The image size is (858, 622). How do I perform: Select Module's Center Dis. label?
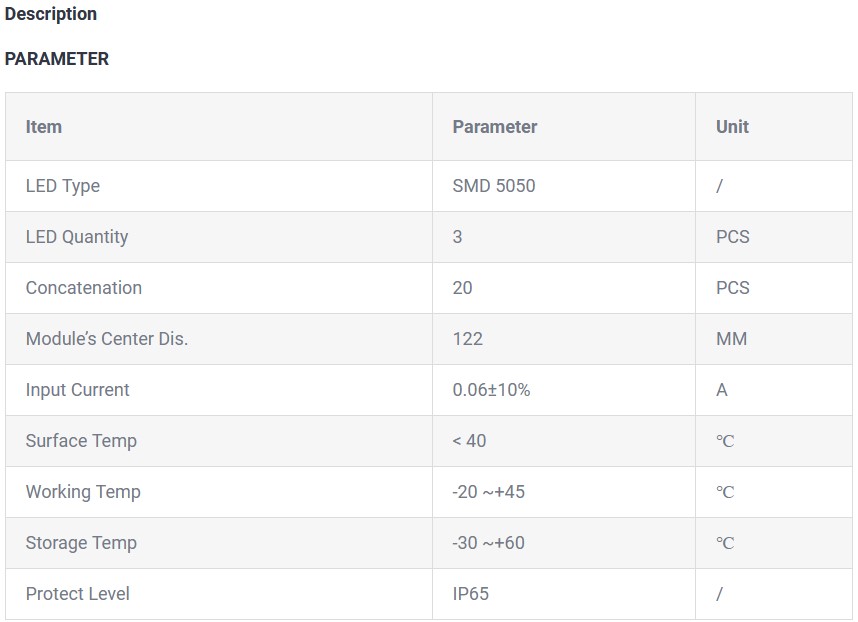pyautogui.click(x=107, y=339)
